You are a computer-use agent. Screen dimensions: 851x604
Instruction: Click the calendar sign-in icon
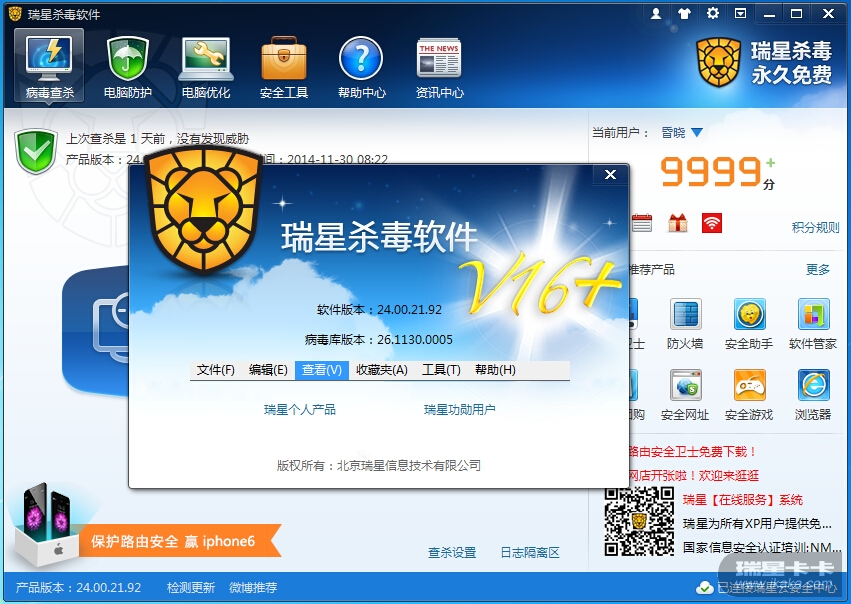(642, 223)
